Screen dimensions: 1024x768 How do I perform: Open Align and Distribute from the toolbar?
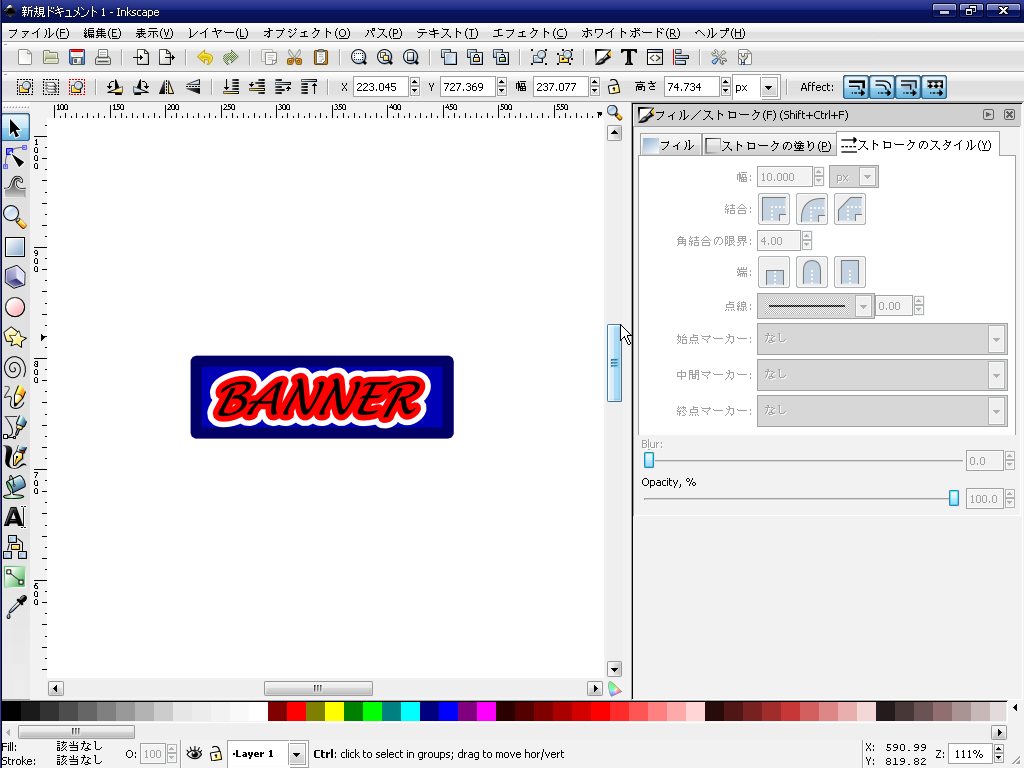(681, 57)
